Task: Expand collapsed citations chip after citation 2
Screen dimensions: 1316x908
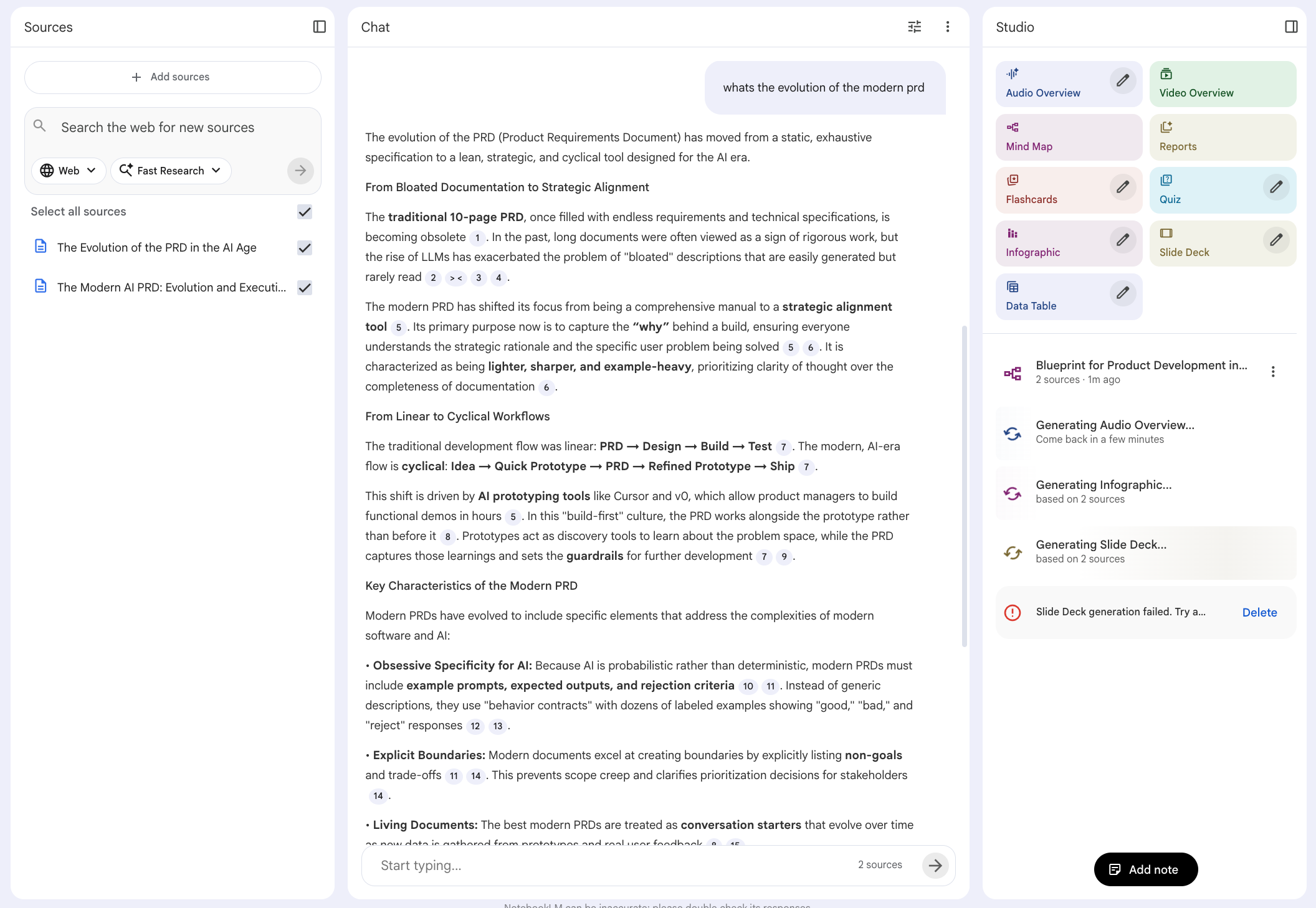Action: pyautogui.click(x=455, y=278)
